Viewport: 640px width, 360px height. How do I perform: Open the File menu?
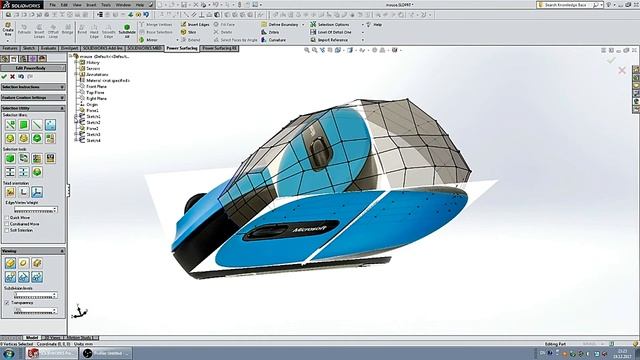click(x=53, y=5)
